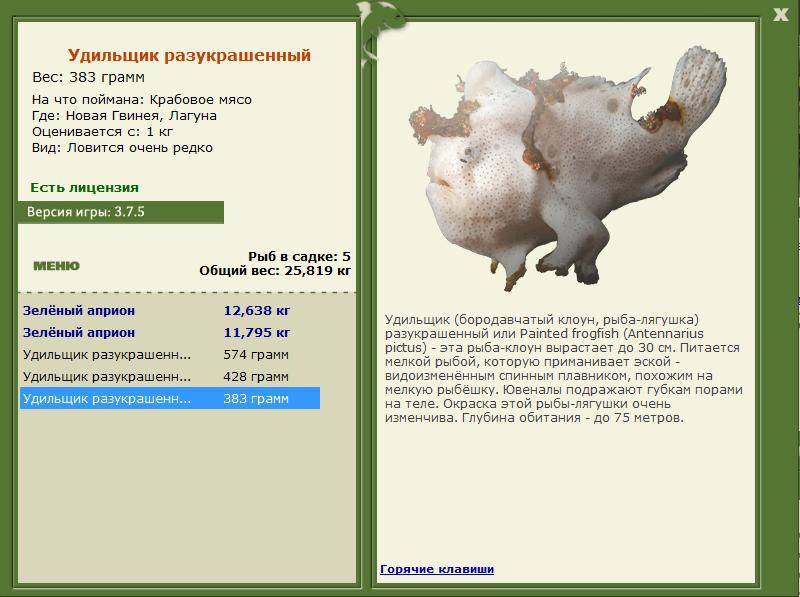Select Зелёный априон weighing 11,795 кг
Screen dimensions: 800x597
pyautogui.click(x=170, y=332)
